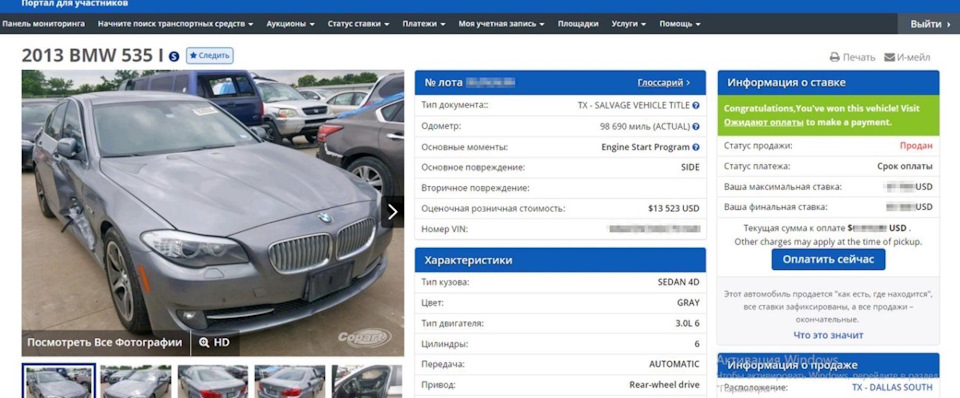
Task: Click Выйти logout button
Action: pos(929,24)
